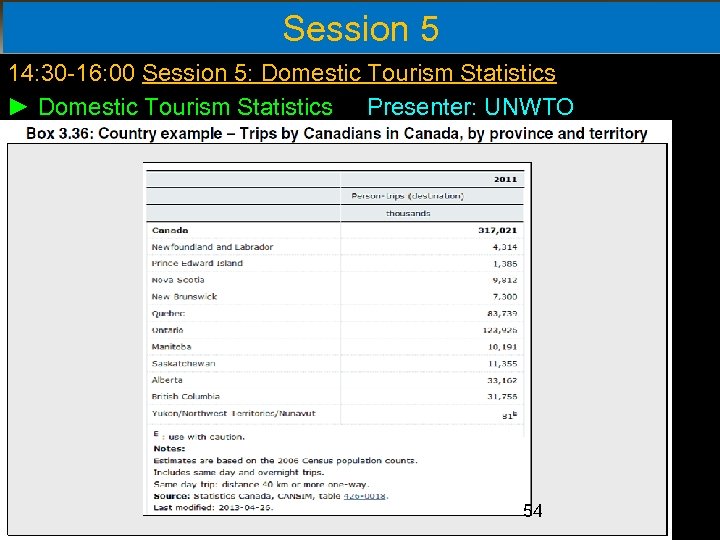The width and height of the screenshot is (720, 540).
Task: Select the 'Last modified: 2013-04-26' line
Action: pyautogui.click(x=214, y=507)
